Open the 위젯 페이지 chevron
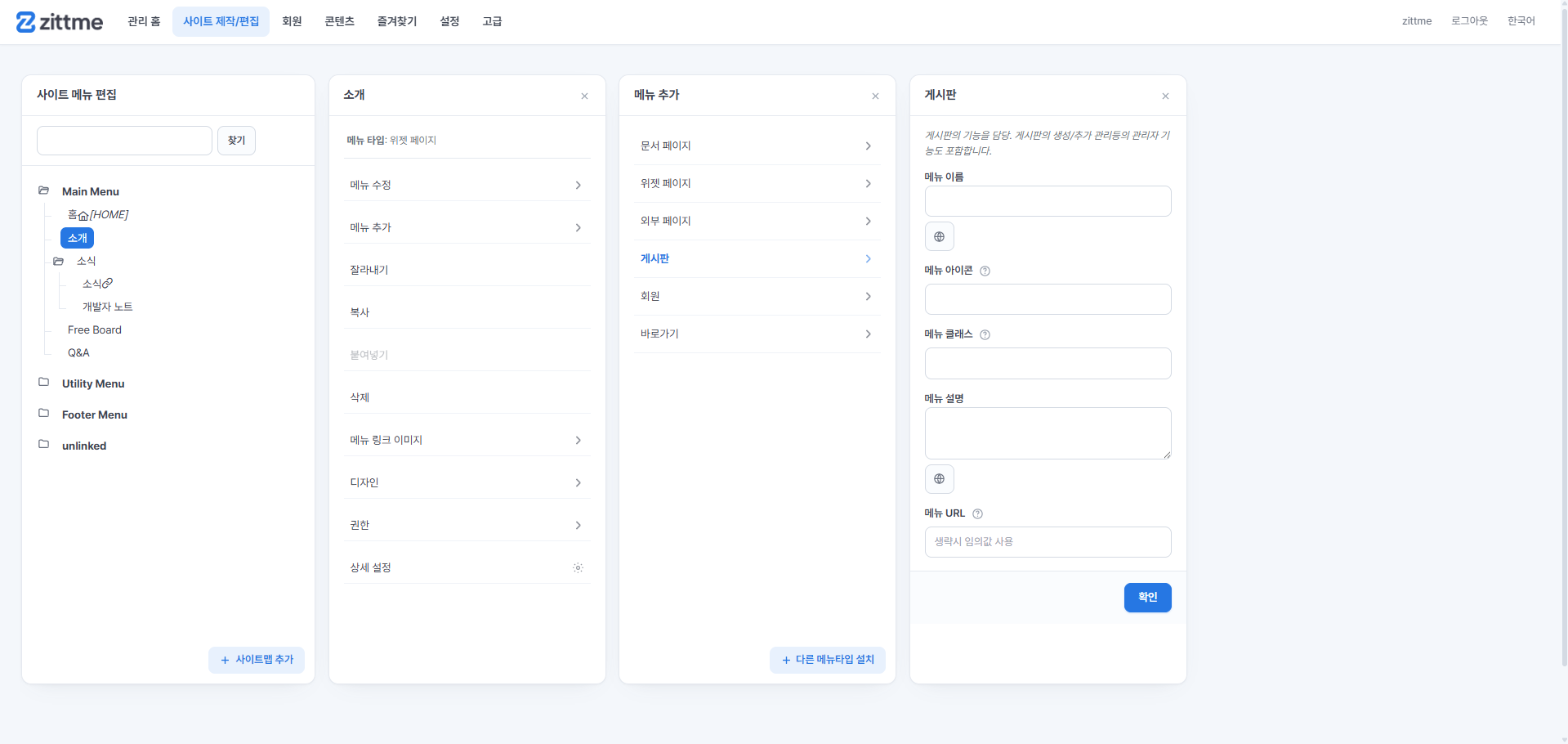 pyautogui.click(x=868, y=184)
